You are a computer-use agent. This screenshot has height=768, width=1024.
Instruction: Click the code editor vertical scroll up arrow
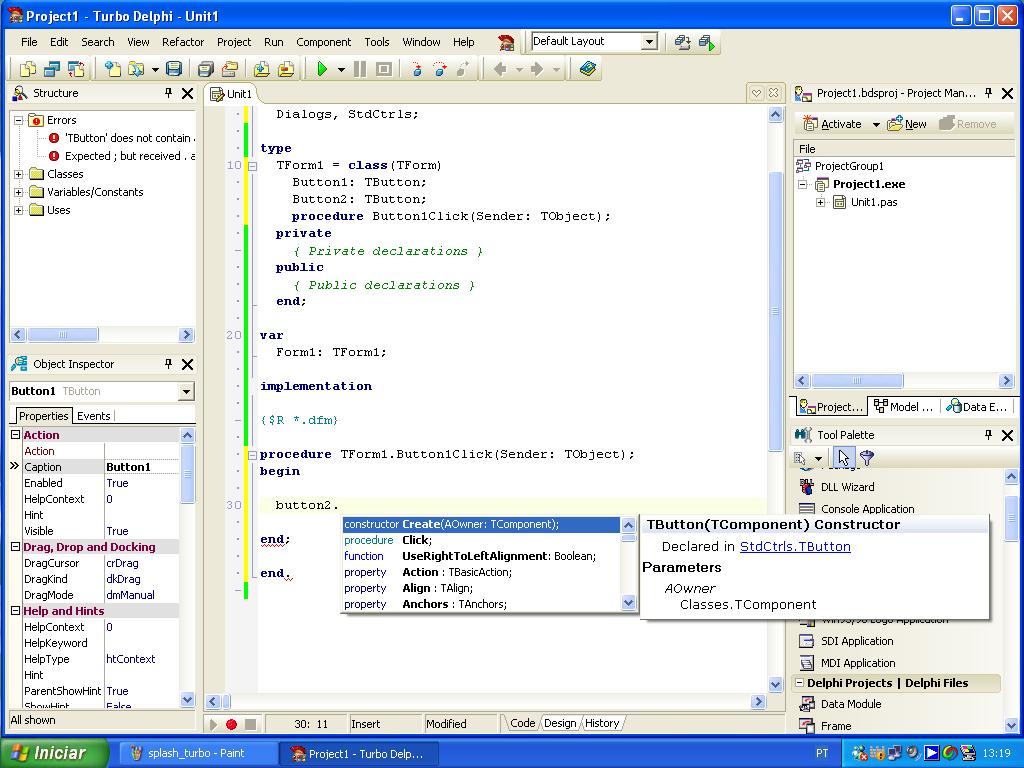pyautogui.click(x=775, y=115)
